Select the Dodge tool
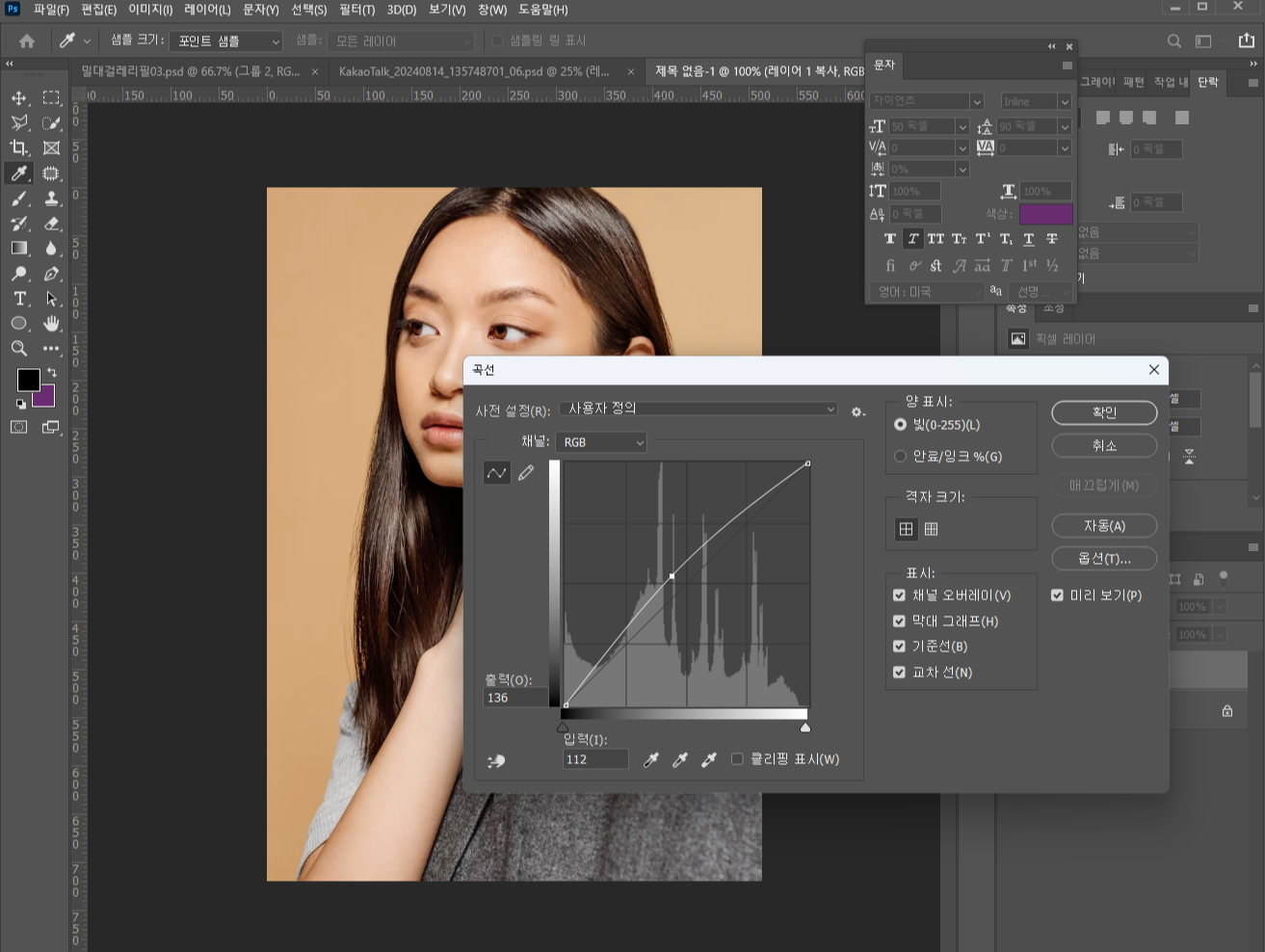The image size is (1265, 952). (x=19, y=274)
